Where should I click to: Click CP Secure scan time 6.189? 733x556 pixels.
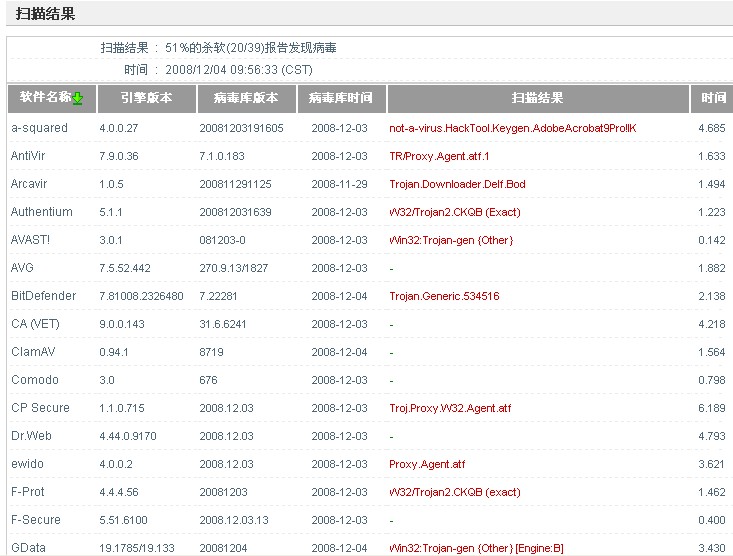coord(711,408)
